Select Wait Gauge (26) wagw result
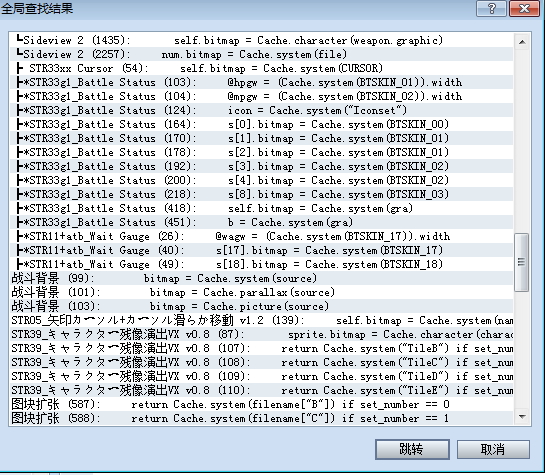 point(261,236)
